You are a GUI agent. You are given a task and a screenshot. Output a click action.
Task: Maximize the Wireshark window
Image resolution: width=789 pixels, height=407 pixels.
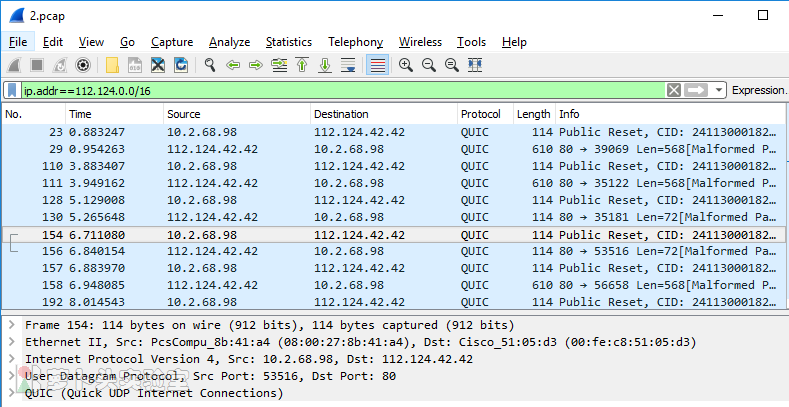point(763,15)
